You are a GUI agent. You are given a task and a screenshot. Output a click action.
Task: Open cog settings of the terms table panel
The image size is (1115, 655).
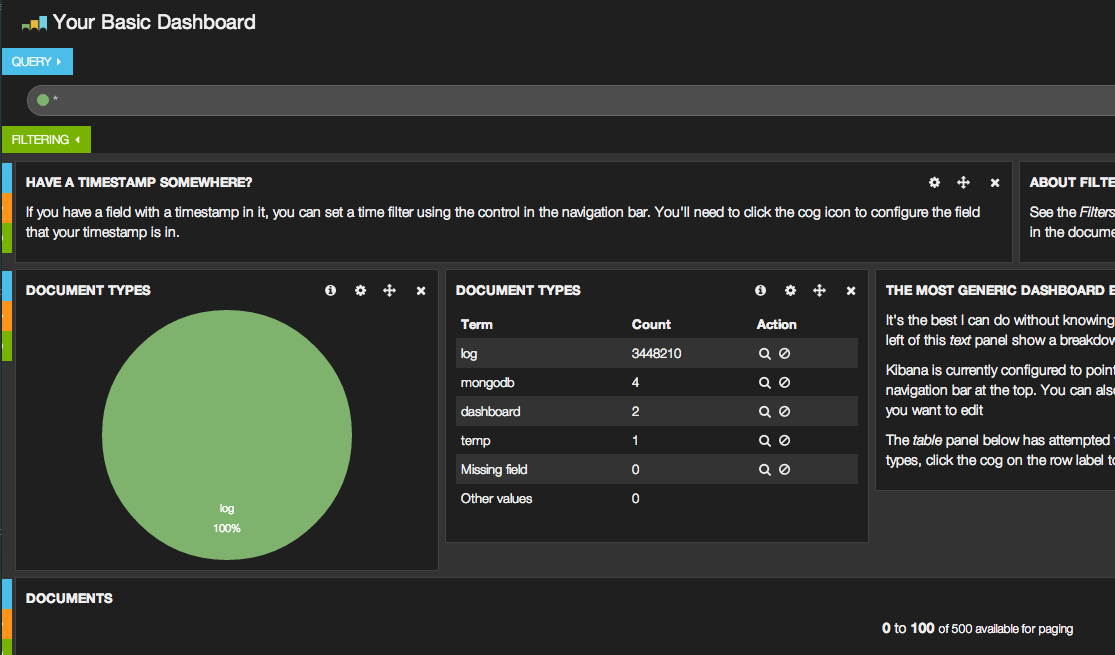pos(790,290)
